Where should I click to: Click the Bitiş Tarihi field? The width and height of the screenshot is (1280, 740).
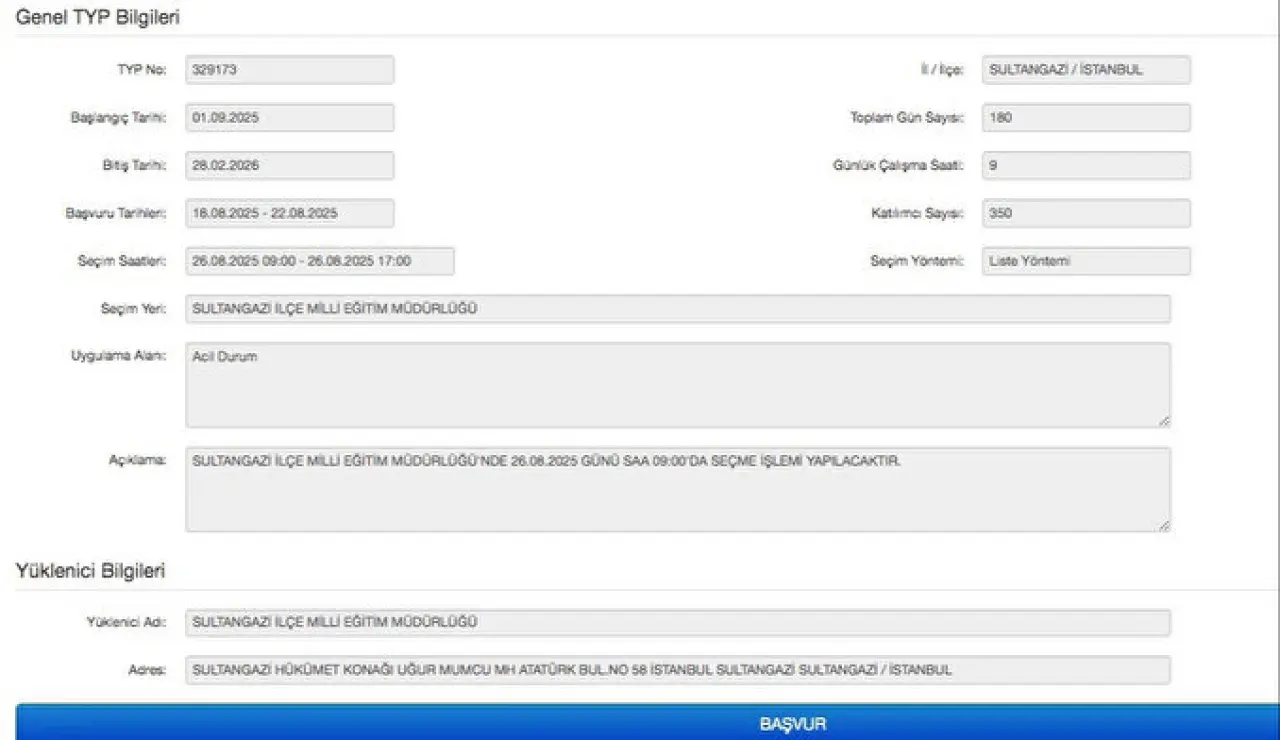289,166
